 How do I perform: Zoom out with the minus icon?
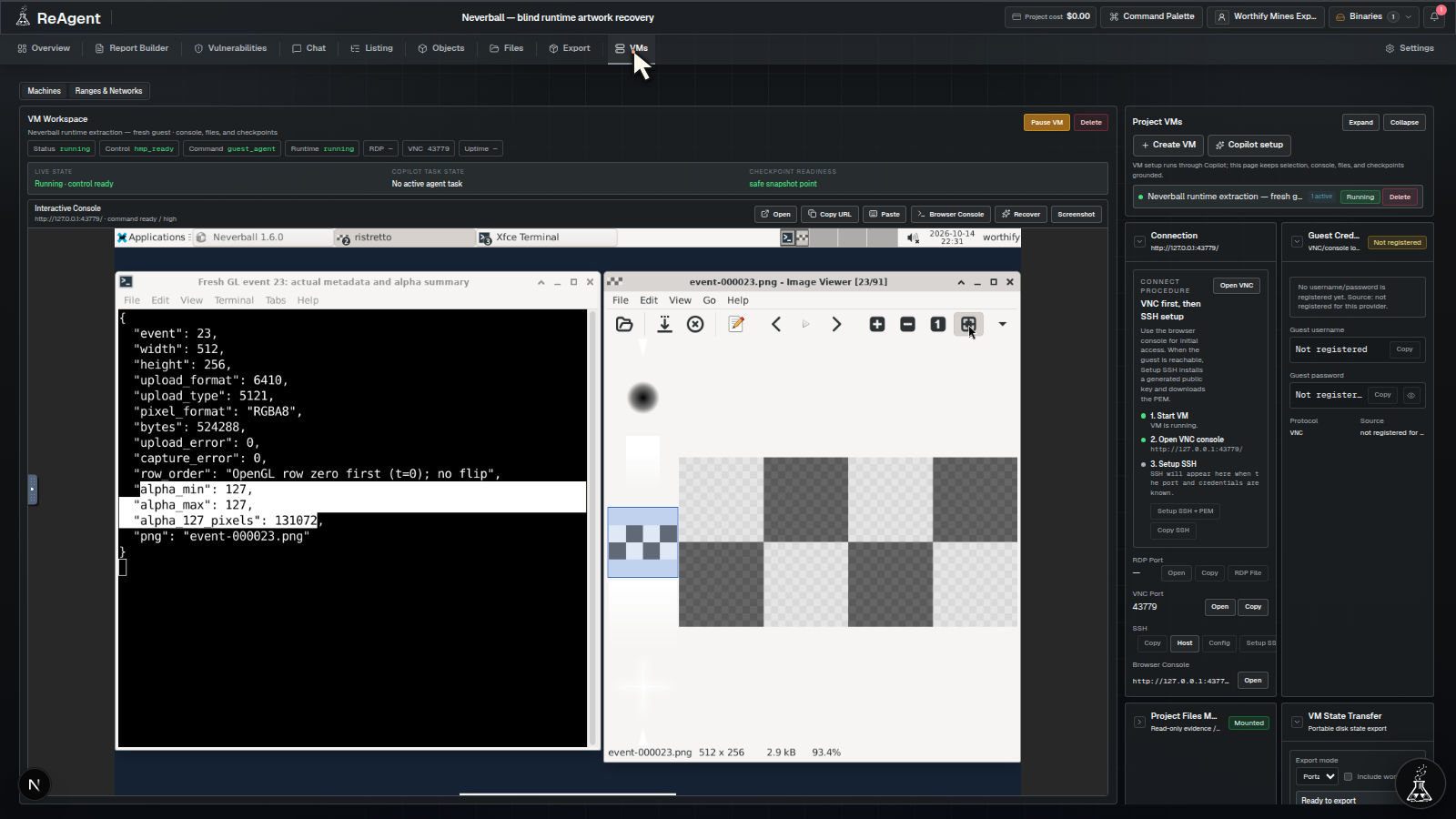[x=907, y=324]
